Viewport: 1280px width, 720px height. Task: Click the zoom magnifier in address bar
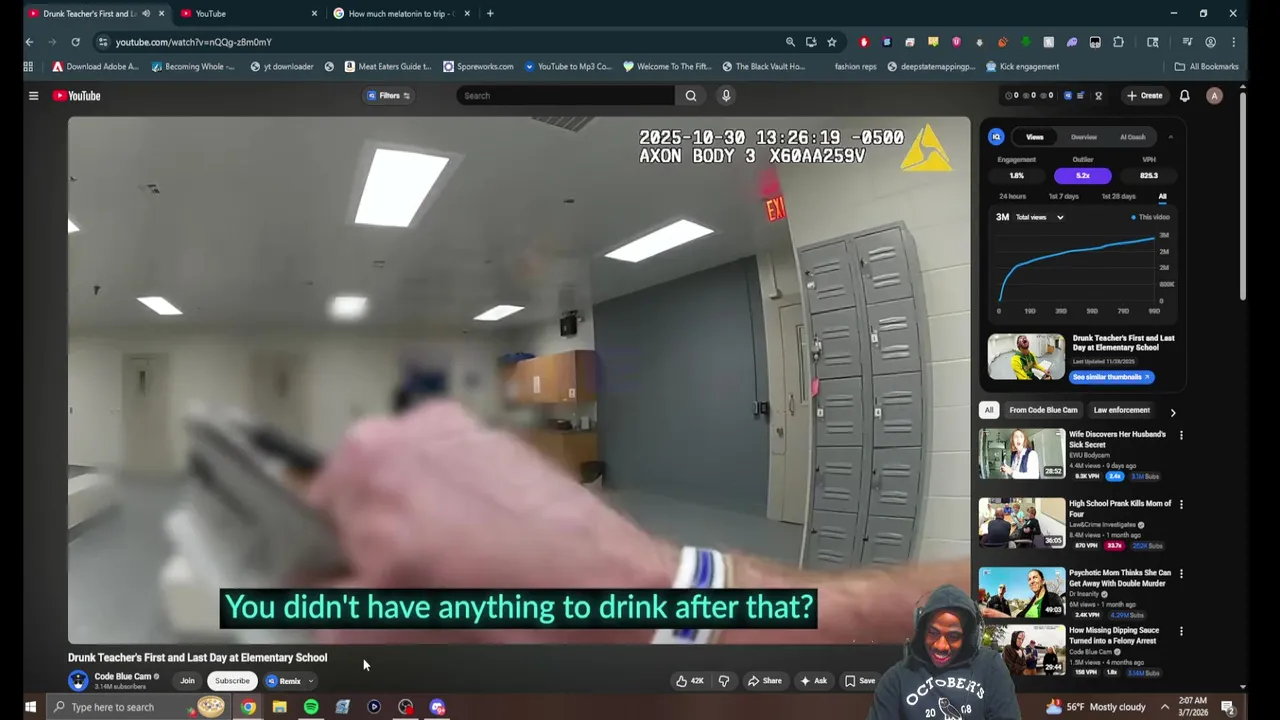[790, 42]
